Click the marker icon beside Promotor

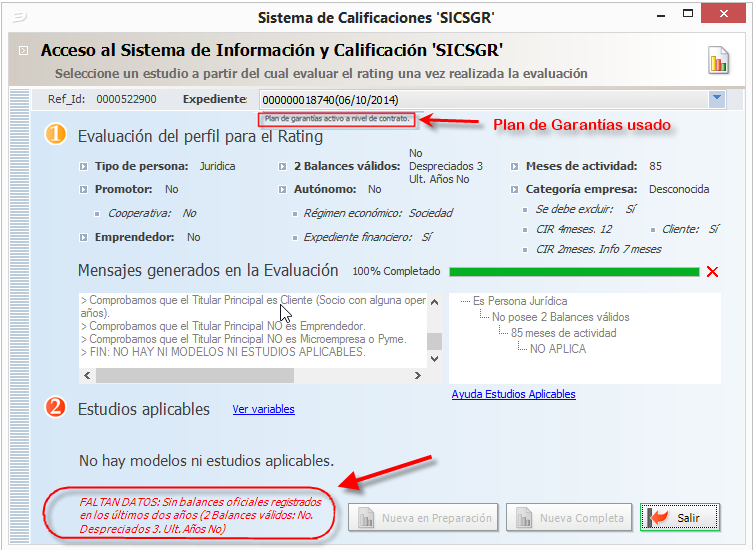(84, 189)
